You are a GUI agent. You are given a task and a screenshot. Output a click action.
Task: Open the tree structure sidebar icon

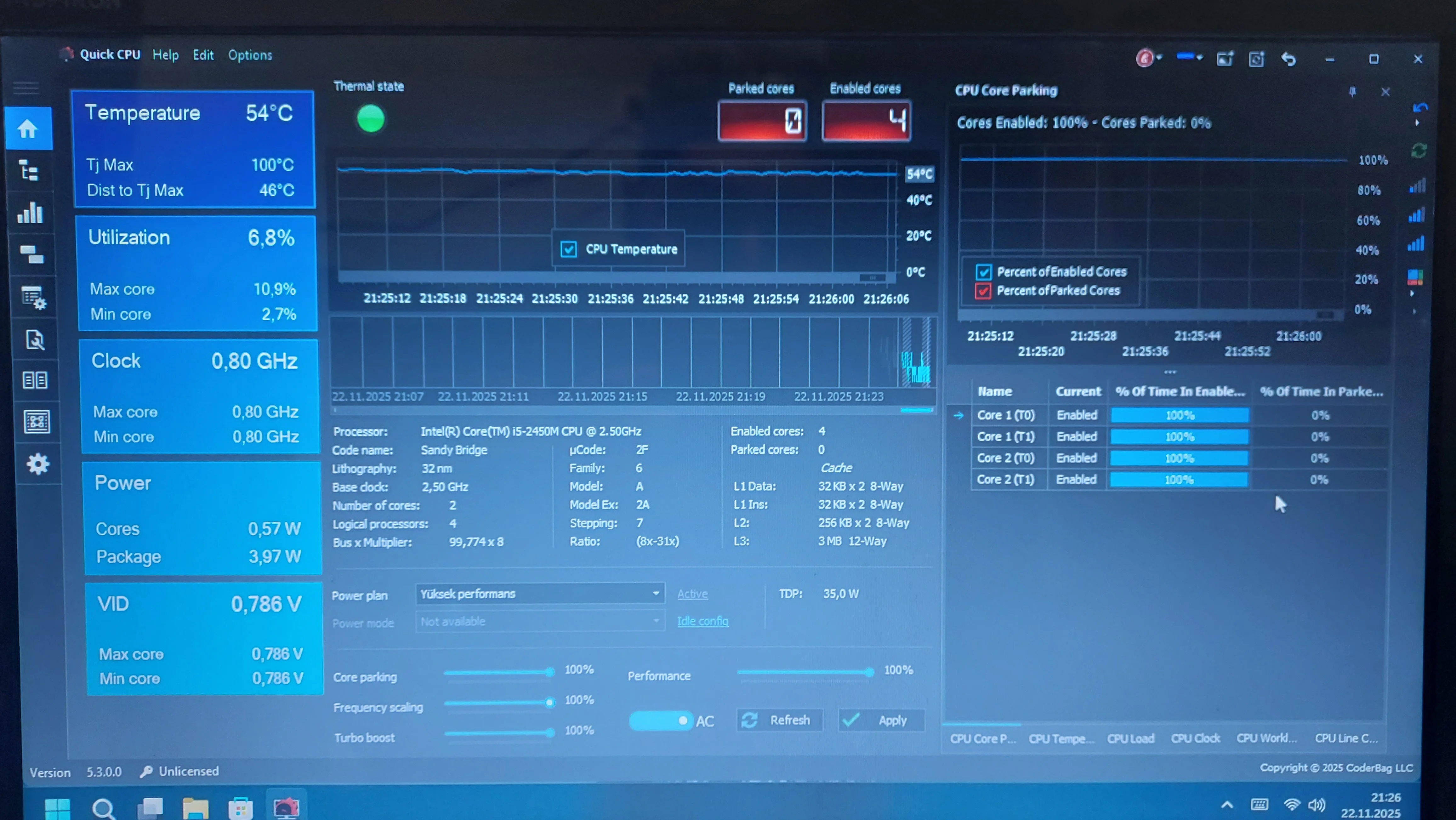click(x=29, y=170)
